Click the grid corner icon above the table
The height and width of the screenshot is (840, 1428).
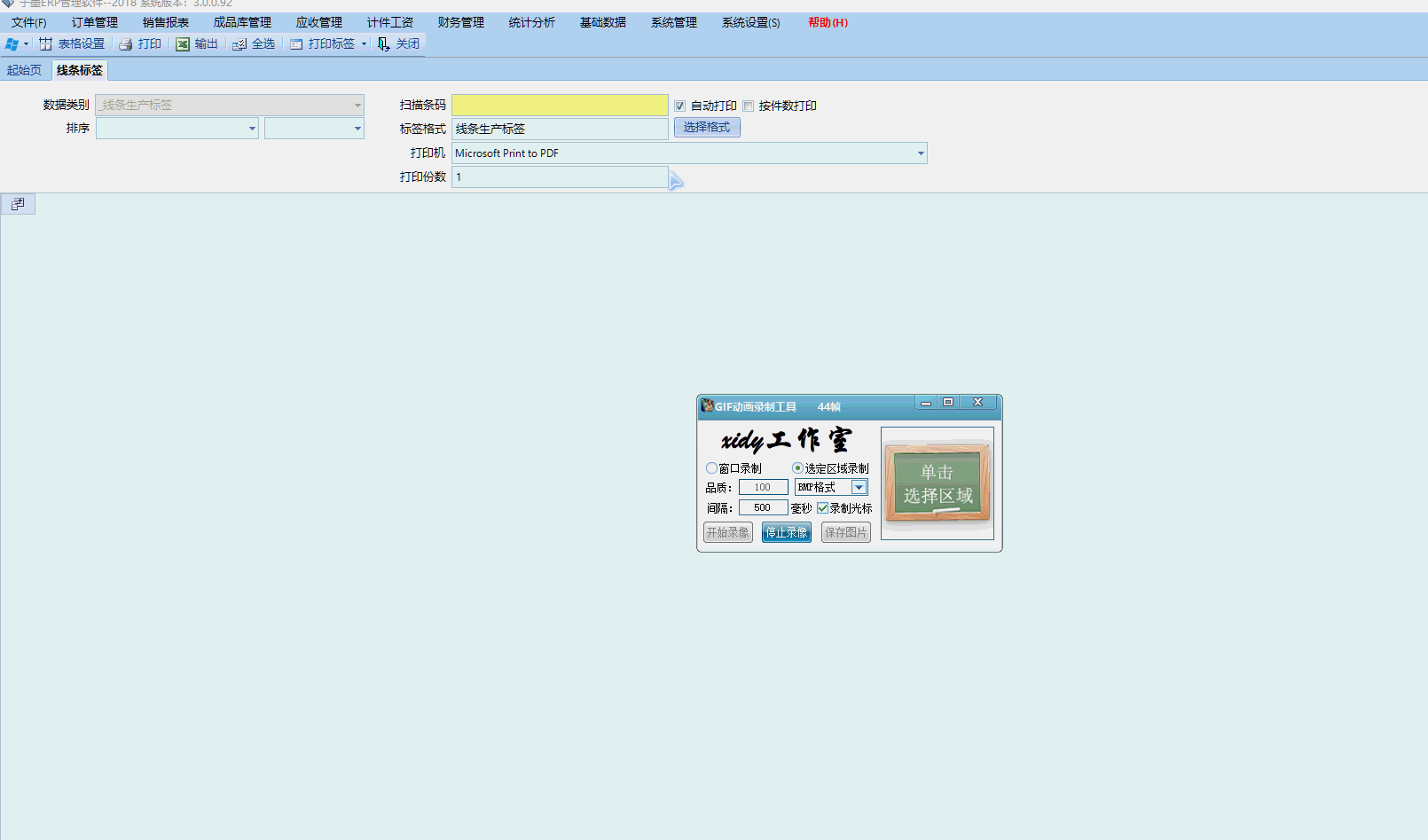pos(18,204)
